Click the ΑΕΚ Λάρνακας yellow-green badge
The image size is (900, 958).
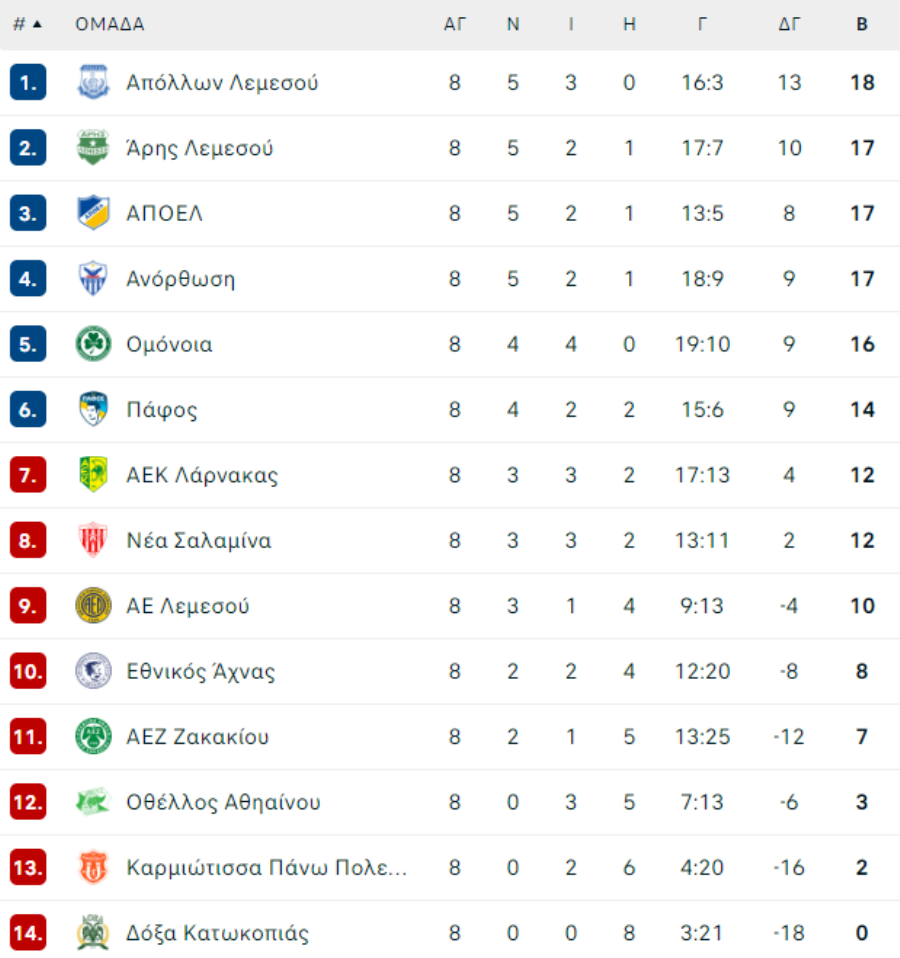93,474
